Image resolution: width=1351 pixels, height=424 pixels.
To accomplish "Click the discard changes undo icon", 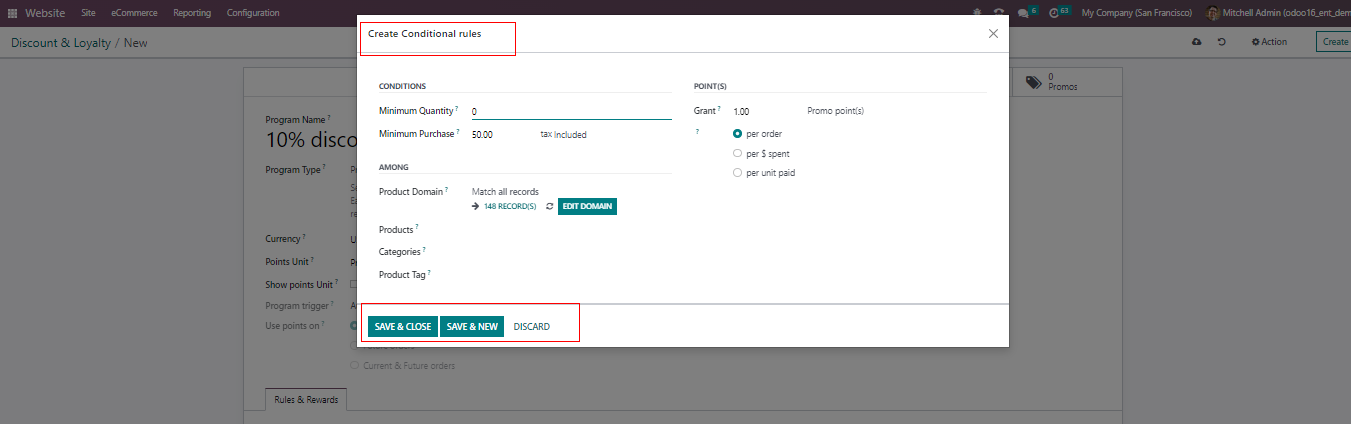I will (x=1221, y=42).
